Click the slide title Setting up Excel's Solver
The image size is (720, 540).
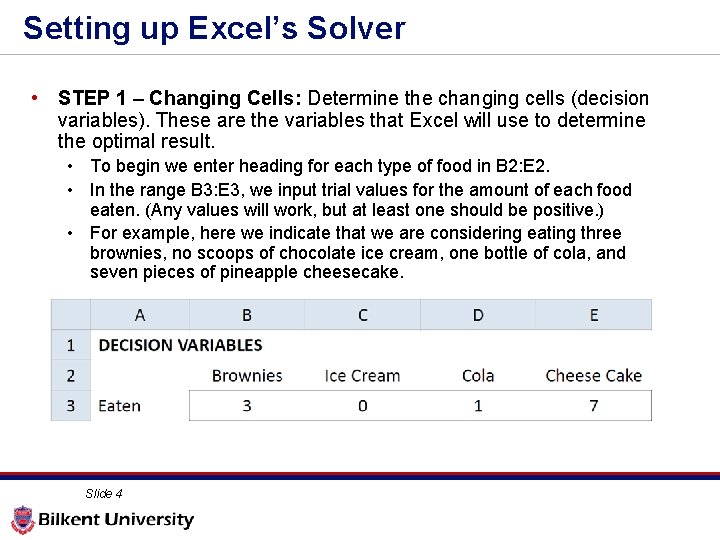[x=214, y=28]
